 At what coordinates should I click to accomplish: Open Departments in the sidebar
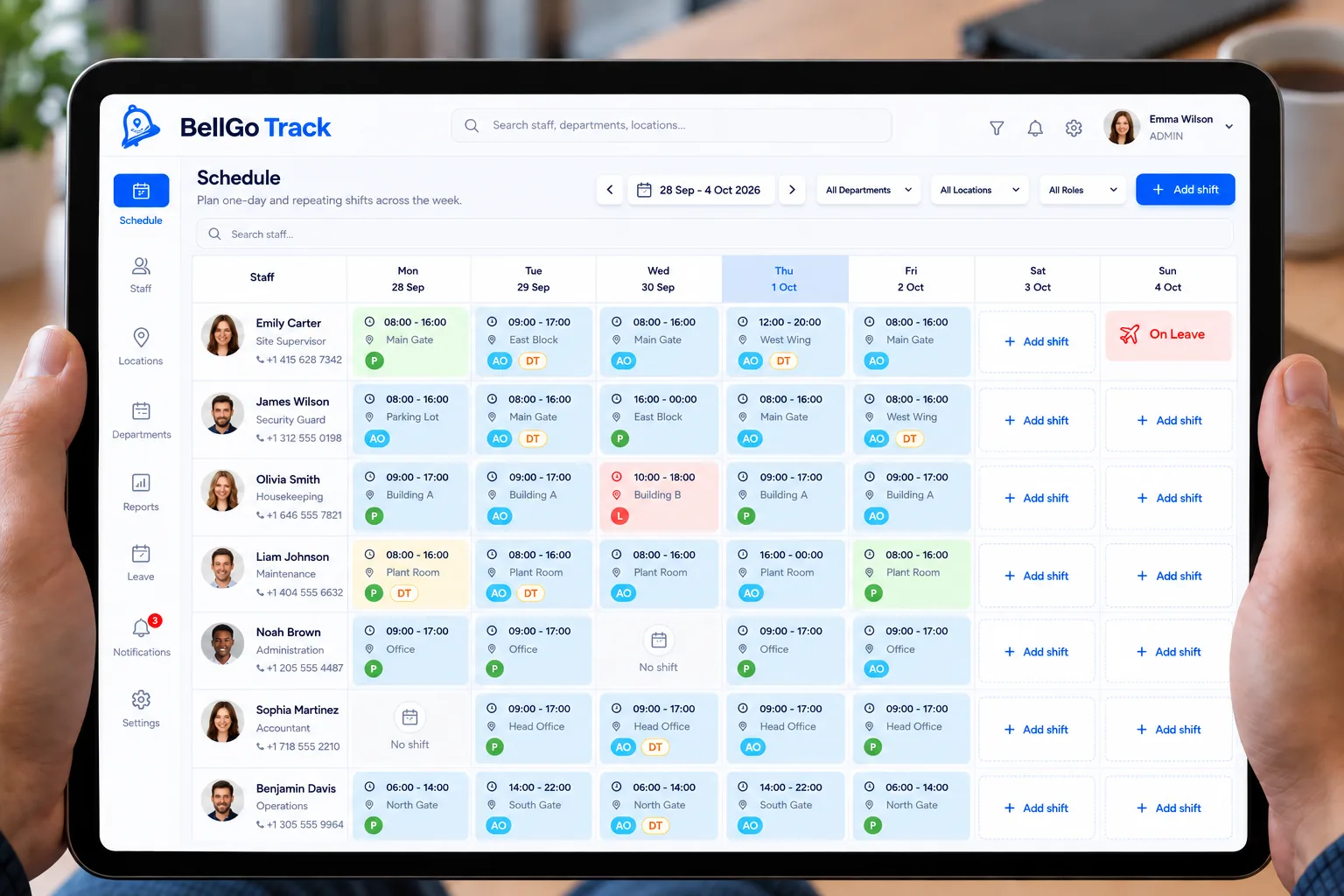pyautogui.click(x=142, y=420)
